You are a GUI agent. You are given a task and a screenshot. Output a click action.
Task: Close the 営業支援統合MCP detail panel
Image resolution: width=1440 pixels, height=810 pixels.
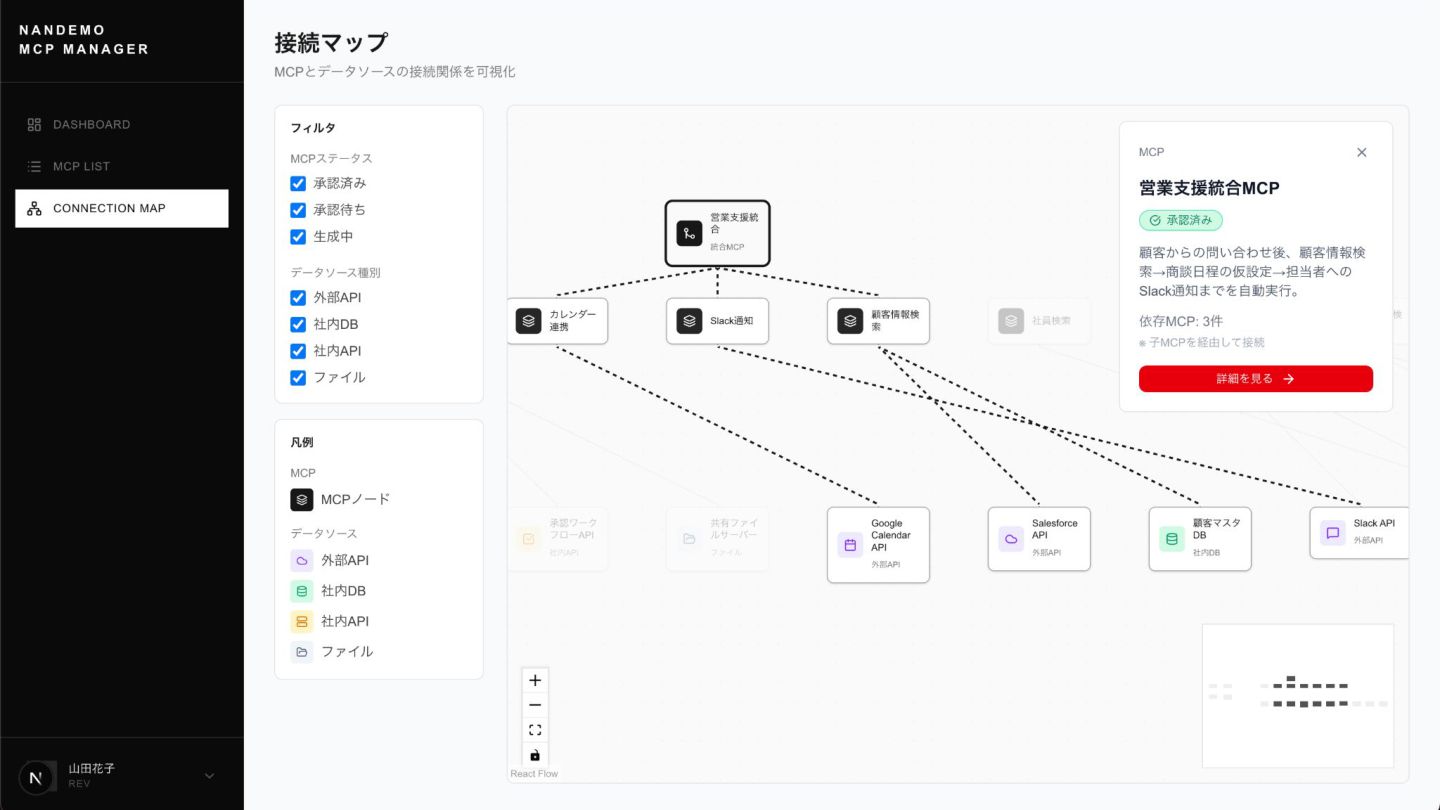[1361, 152]
